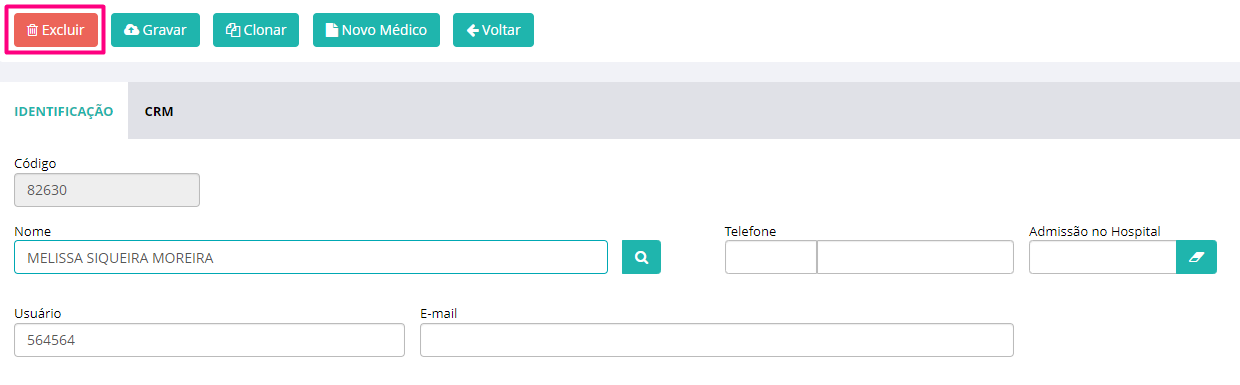Click the empty E-mail input field
The width and height of the screenshot is (1240, 385).
click(x=717, y=340)
